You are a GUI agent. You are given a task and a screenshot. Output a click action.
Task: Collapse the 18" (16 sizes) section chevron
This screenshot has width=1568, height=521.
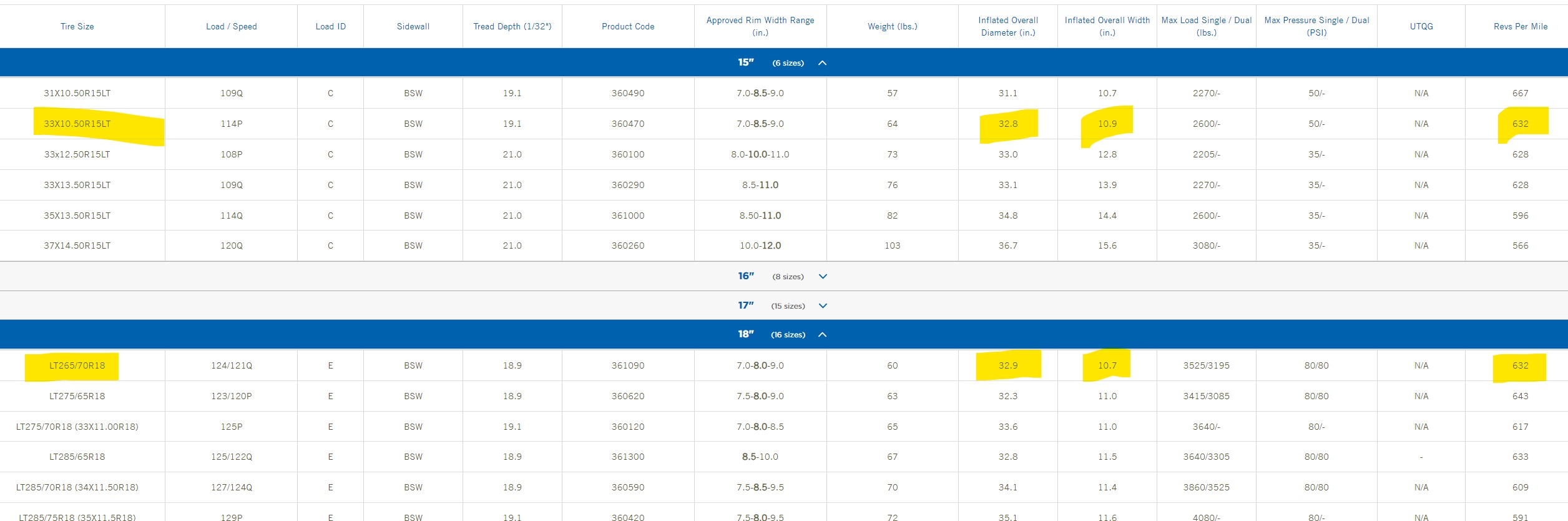pos(822,335)
